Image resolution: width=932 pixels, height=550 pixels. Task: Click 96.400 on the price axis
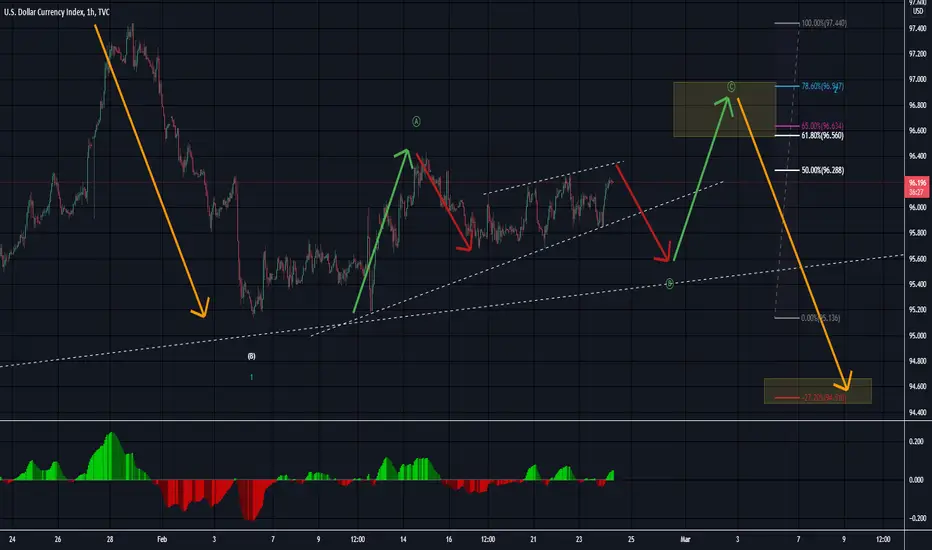coord(917,156)
